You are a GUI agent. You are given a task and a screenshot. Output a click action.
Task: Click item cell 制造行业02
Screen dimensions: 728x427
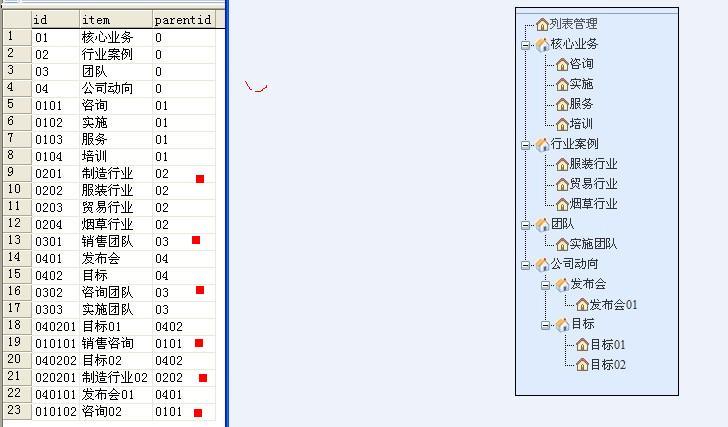point(116,377)
